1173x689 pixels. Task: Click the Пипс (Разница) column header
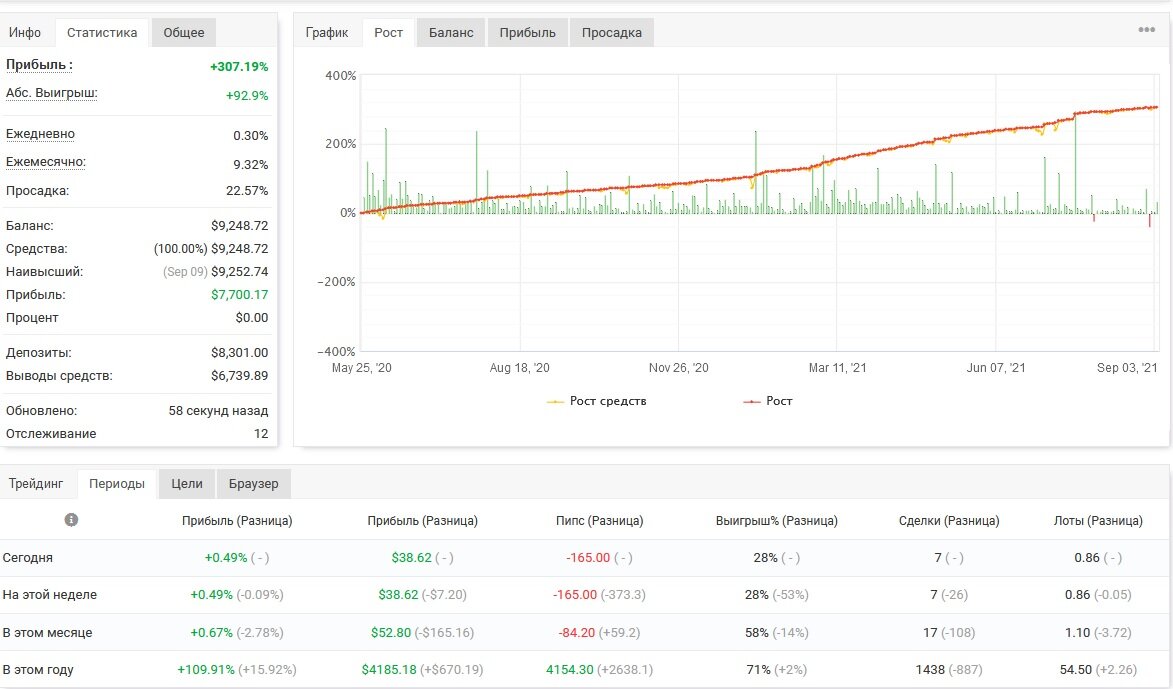[599, 521]
